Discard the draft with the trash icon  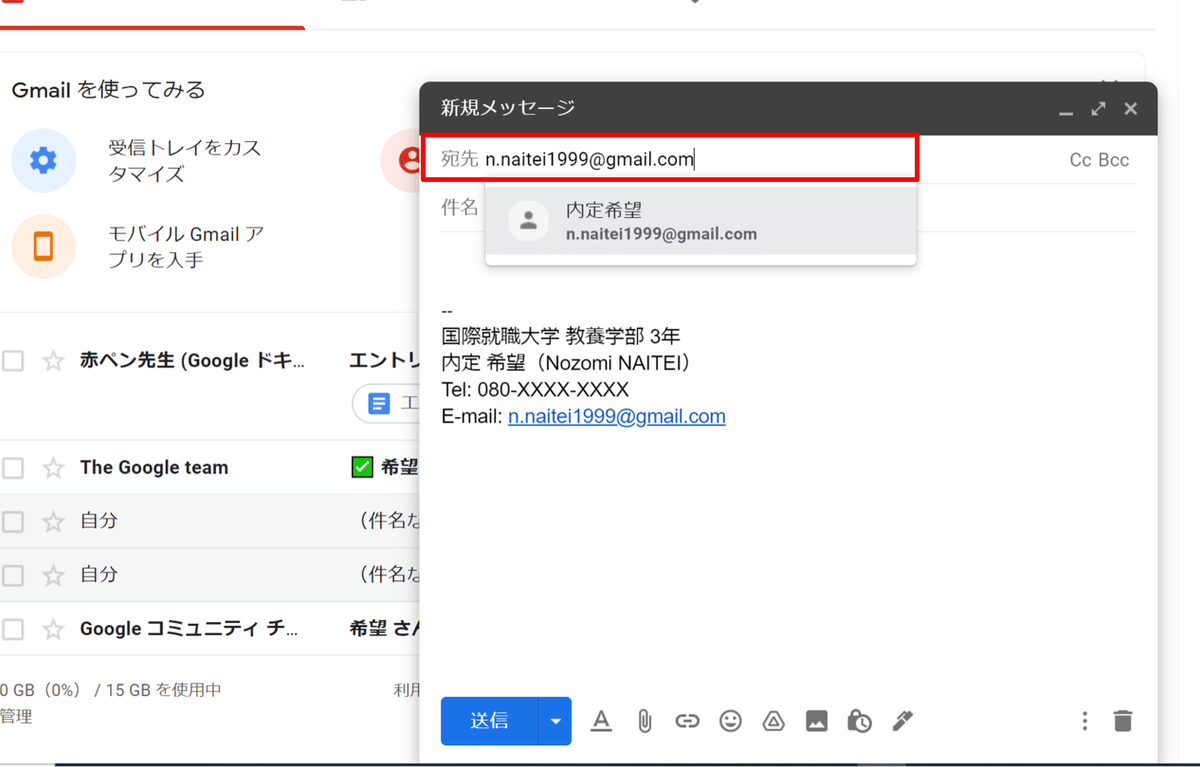click(1121, 721)
